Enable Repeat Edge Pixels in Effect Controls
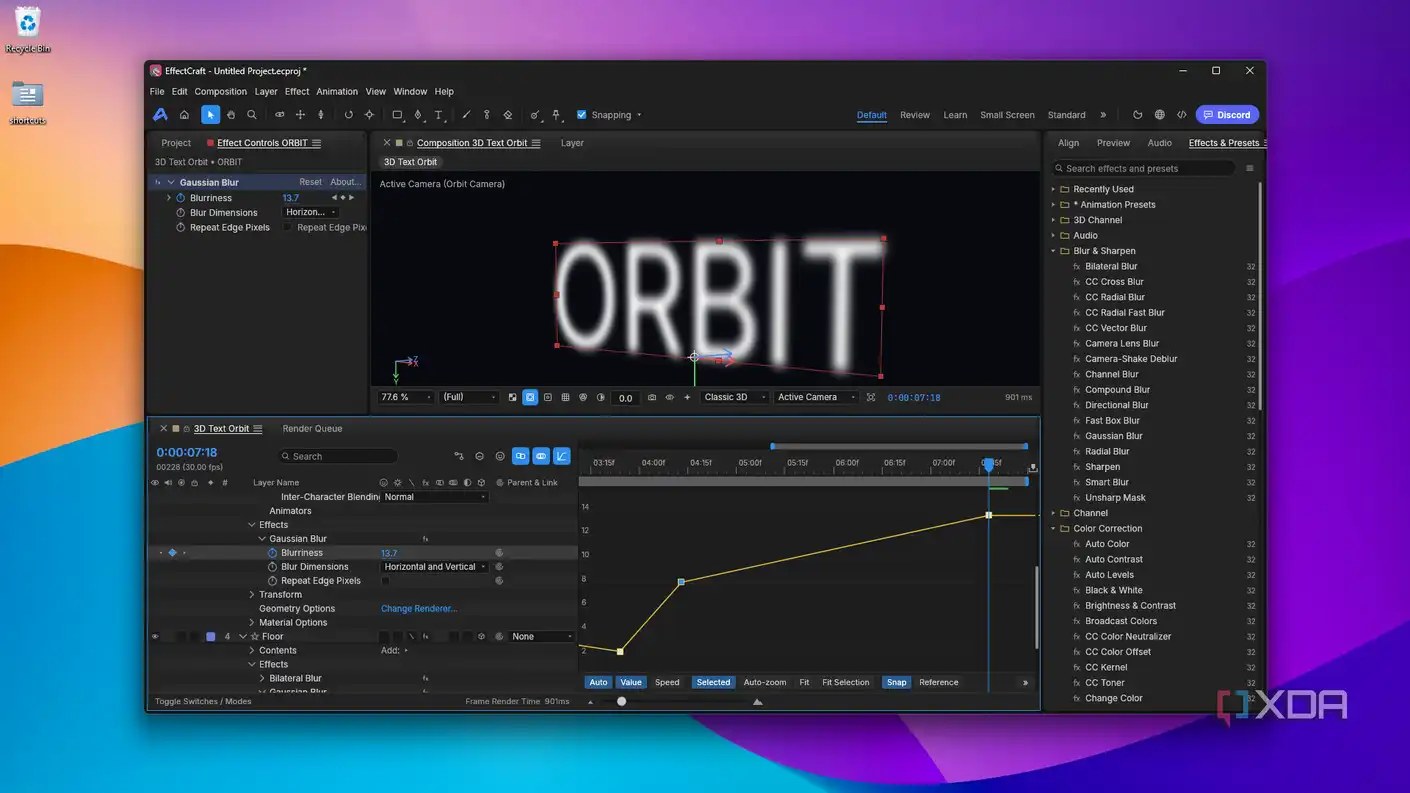The image size is (1410, 793). 289,228
